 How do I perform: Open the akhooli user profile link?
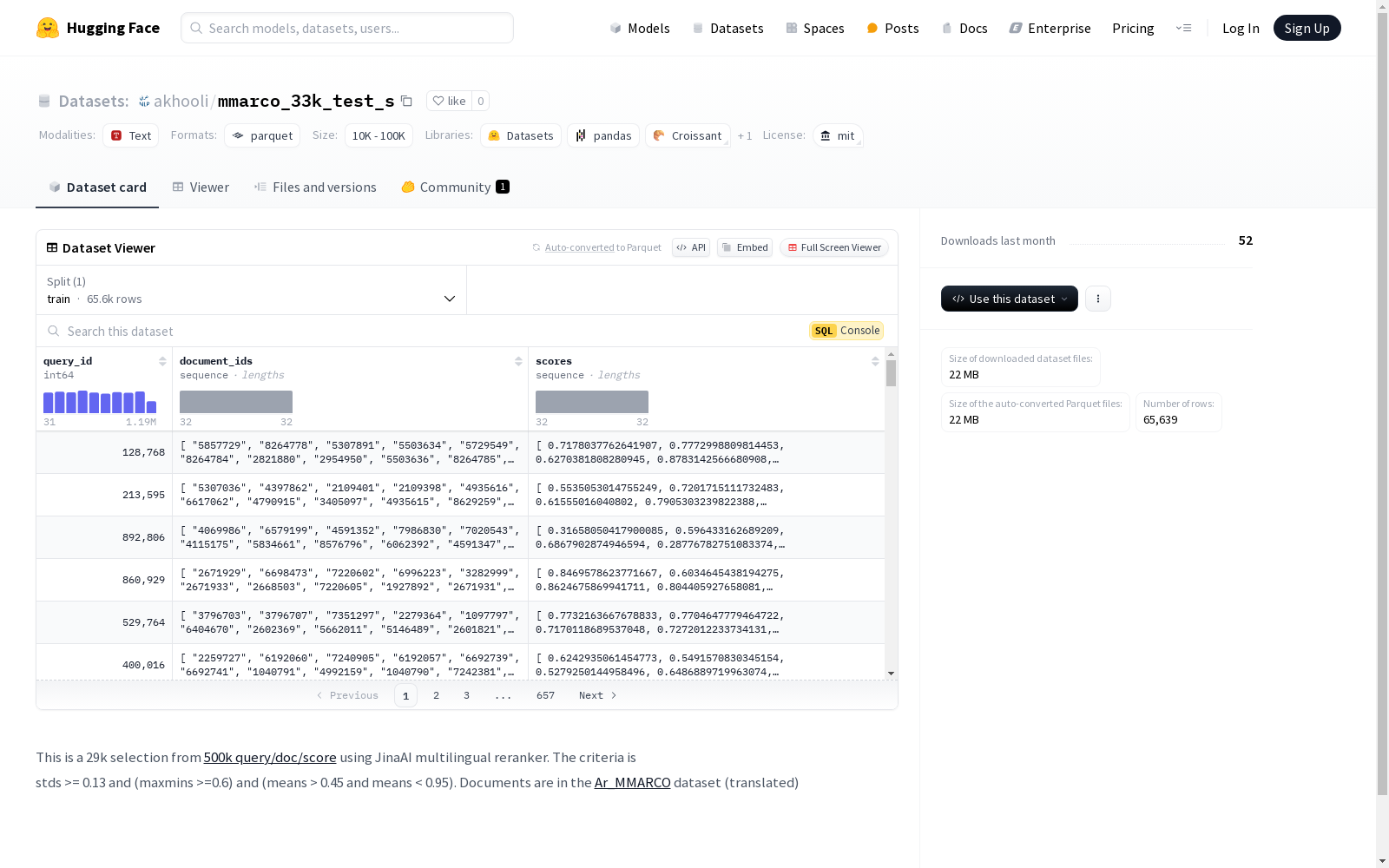[181, 101]
